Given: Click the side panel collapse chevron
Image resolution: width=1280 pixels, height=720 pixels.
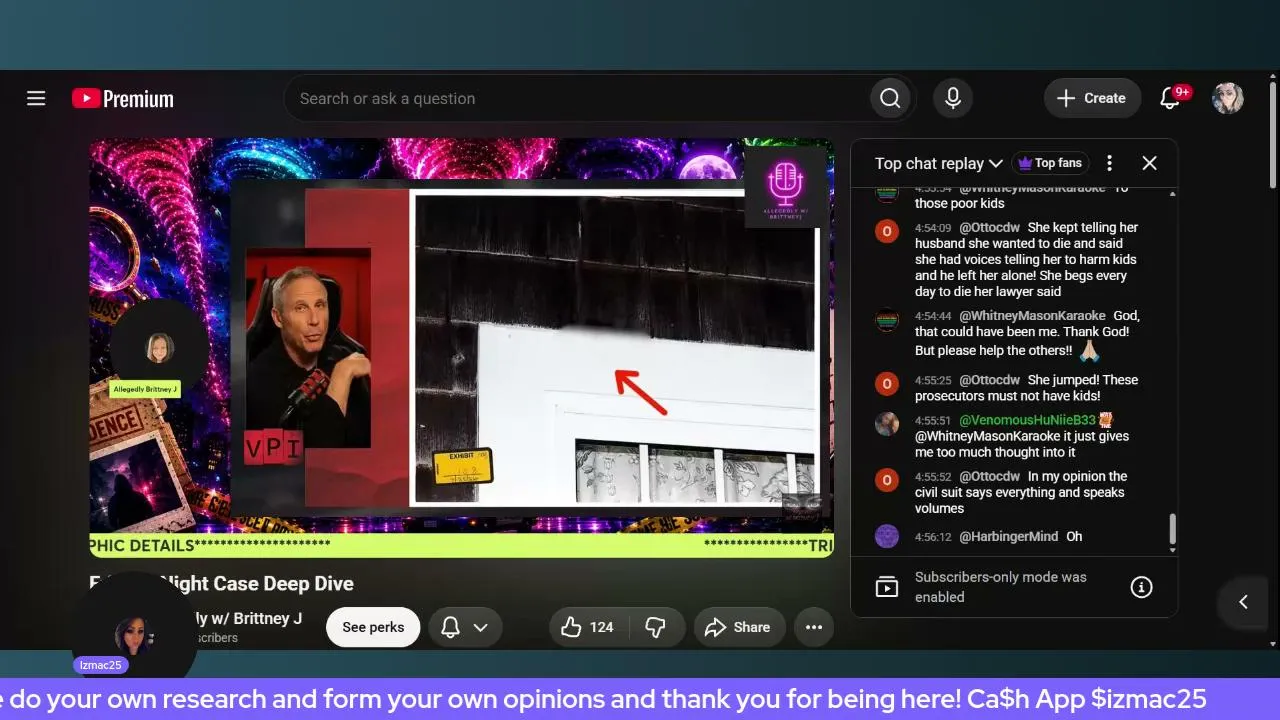Looking at the screenshot, I should coord(1244,601).
